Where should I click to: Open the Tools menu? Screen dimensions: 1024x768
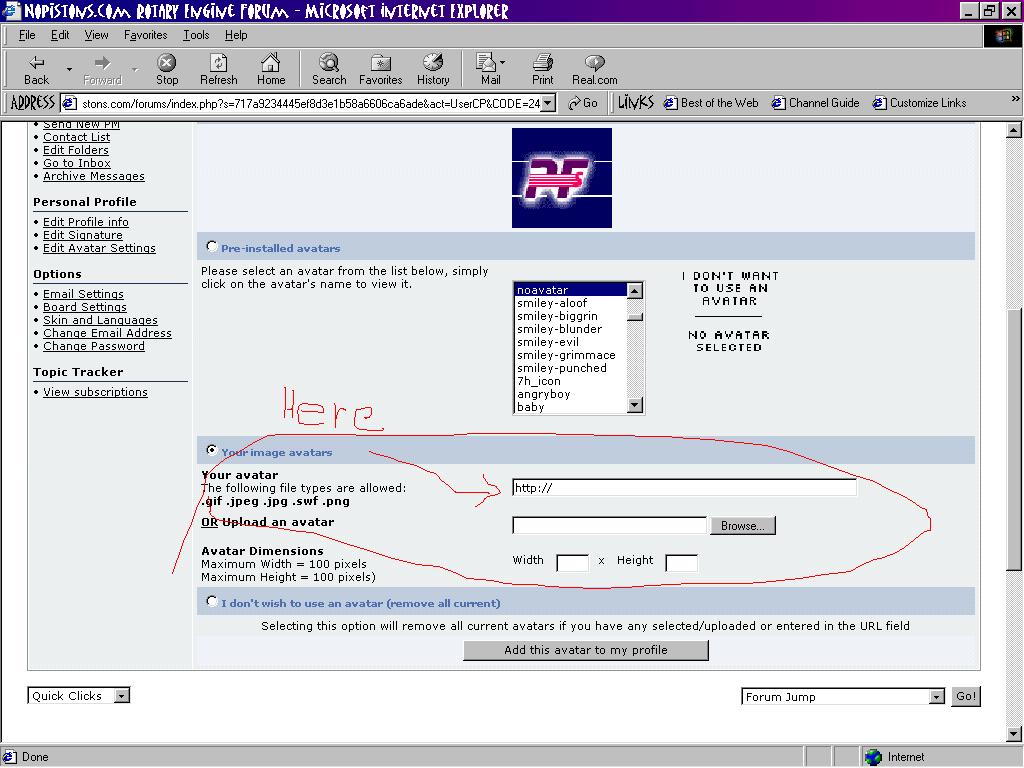pyautogui.click(x=196, y=35)
